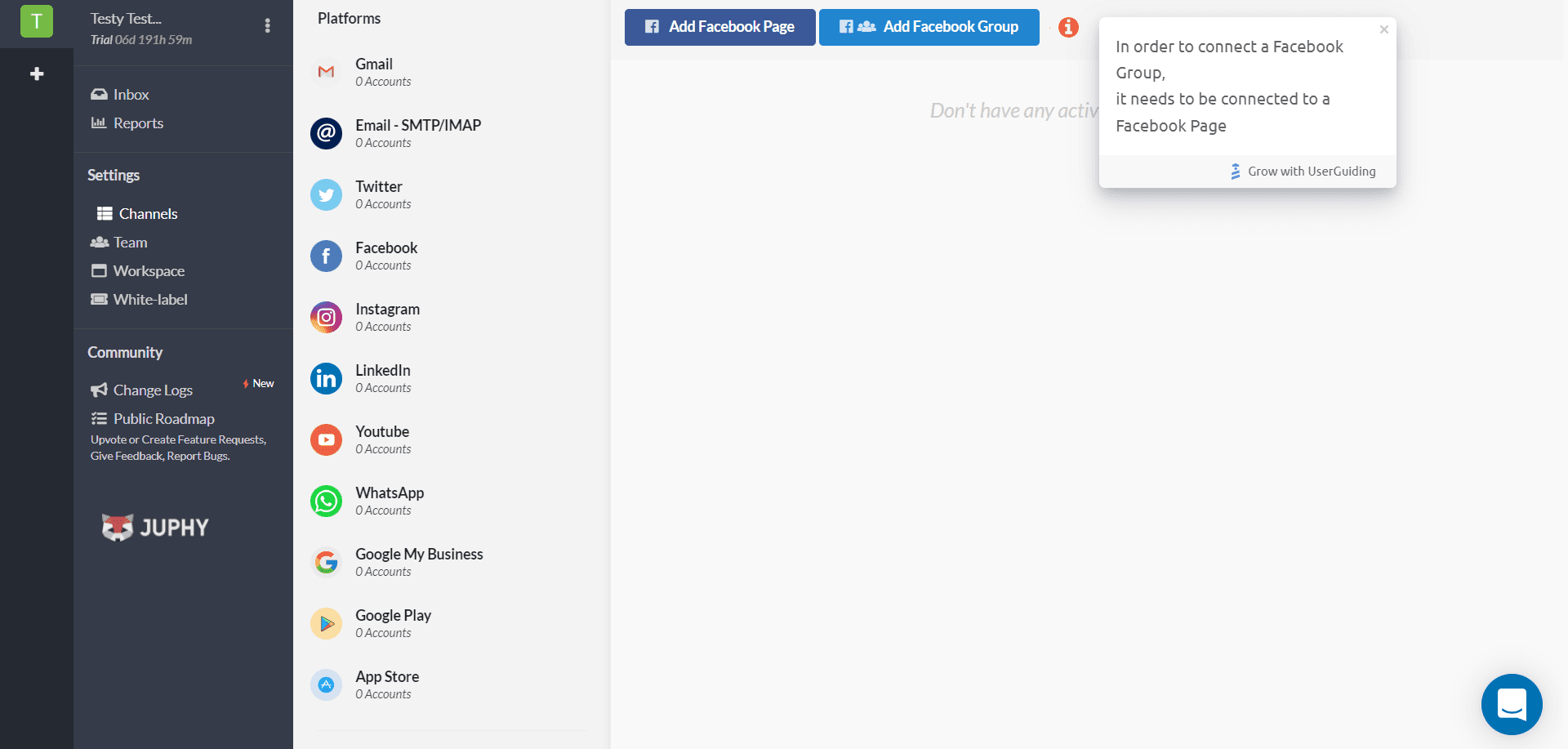Image resolution: width=1568 pixels, height=749 pixels.
Task: Open the Public Roadmap link
Action: pyautogui.click(x=153, y=419)
